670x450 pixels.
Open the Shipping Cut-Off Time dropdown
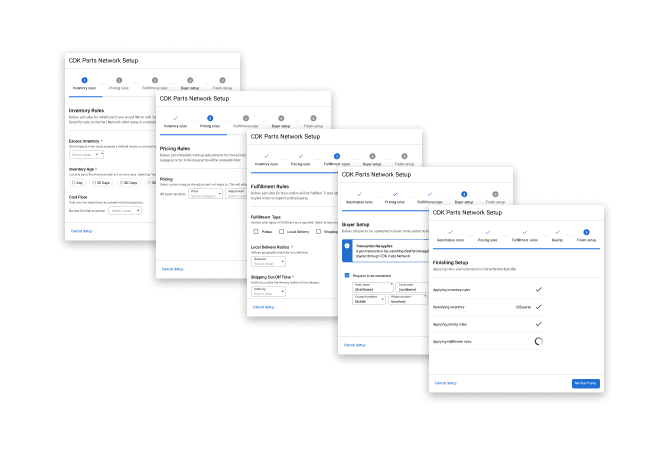coord(268,291)
